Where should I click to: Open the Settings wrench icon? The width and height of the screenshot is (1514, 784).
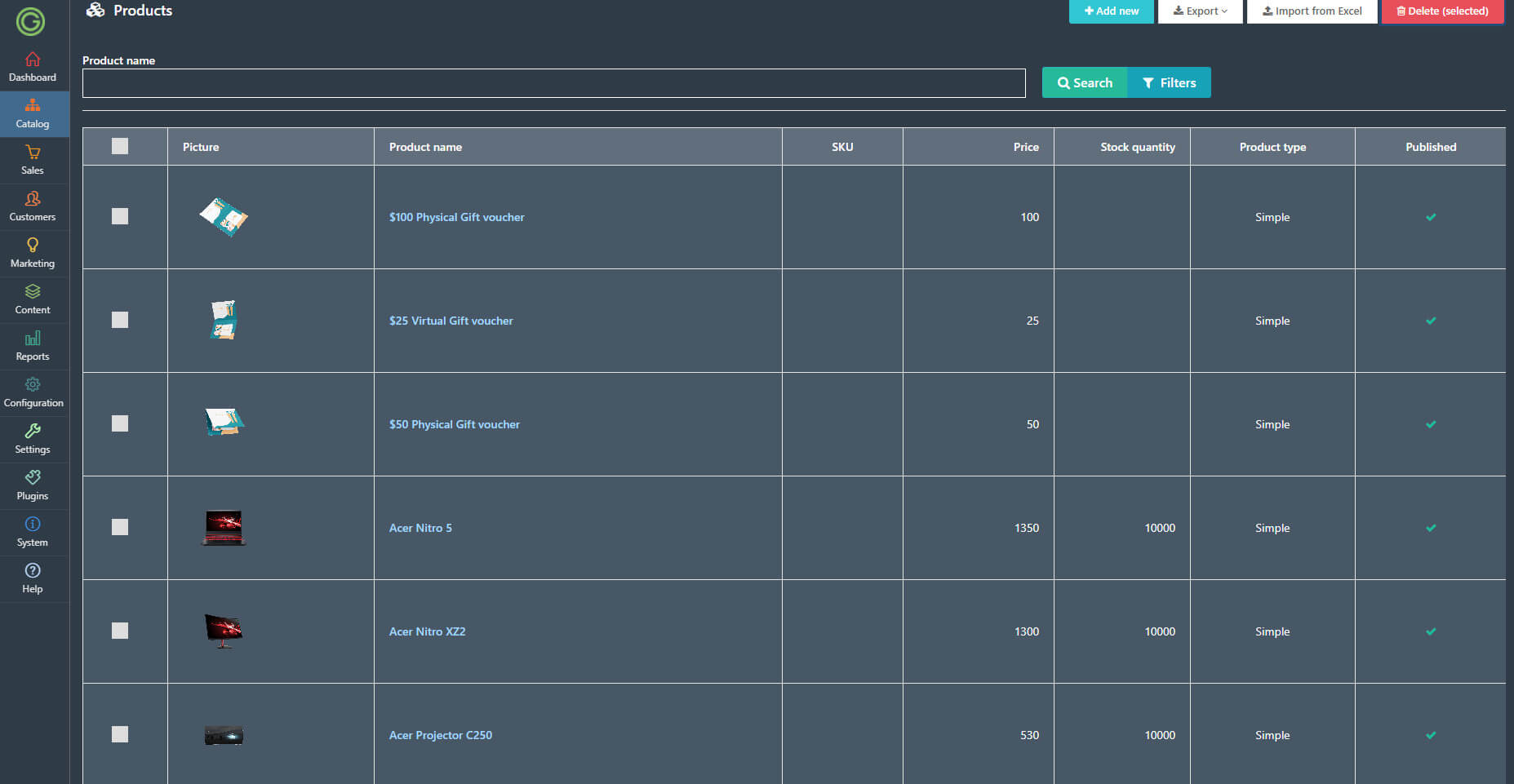pyautogui.click(x=33, y=431)
